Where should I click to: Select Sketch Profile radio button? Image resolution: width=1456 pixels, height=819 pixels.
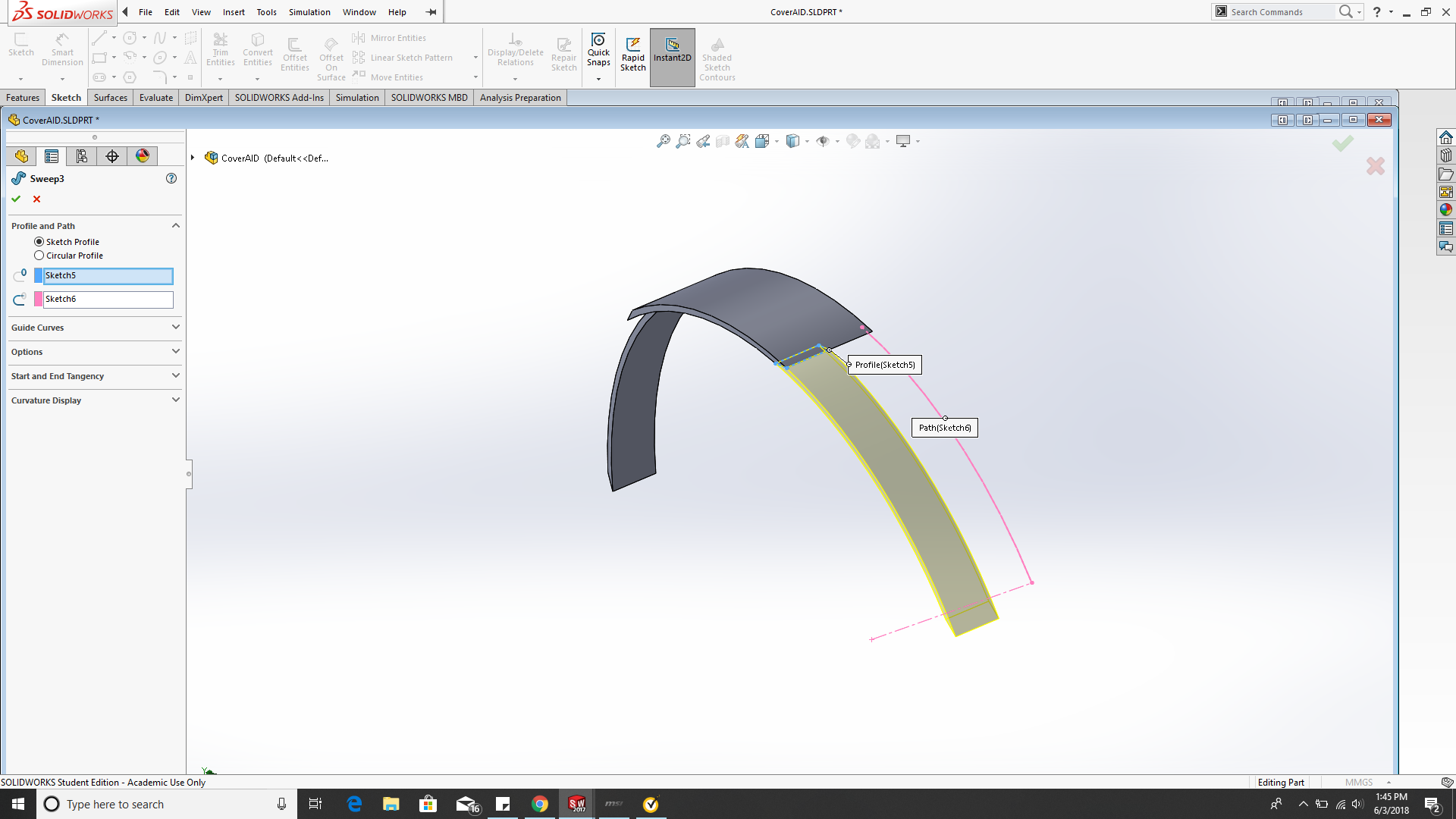click(39, 242)
